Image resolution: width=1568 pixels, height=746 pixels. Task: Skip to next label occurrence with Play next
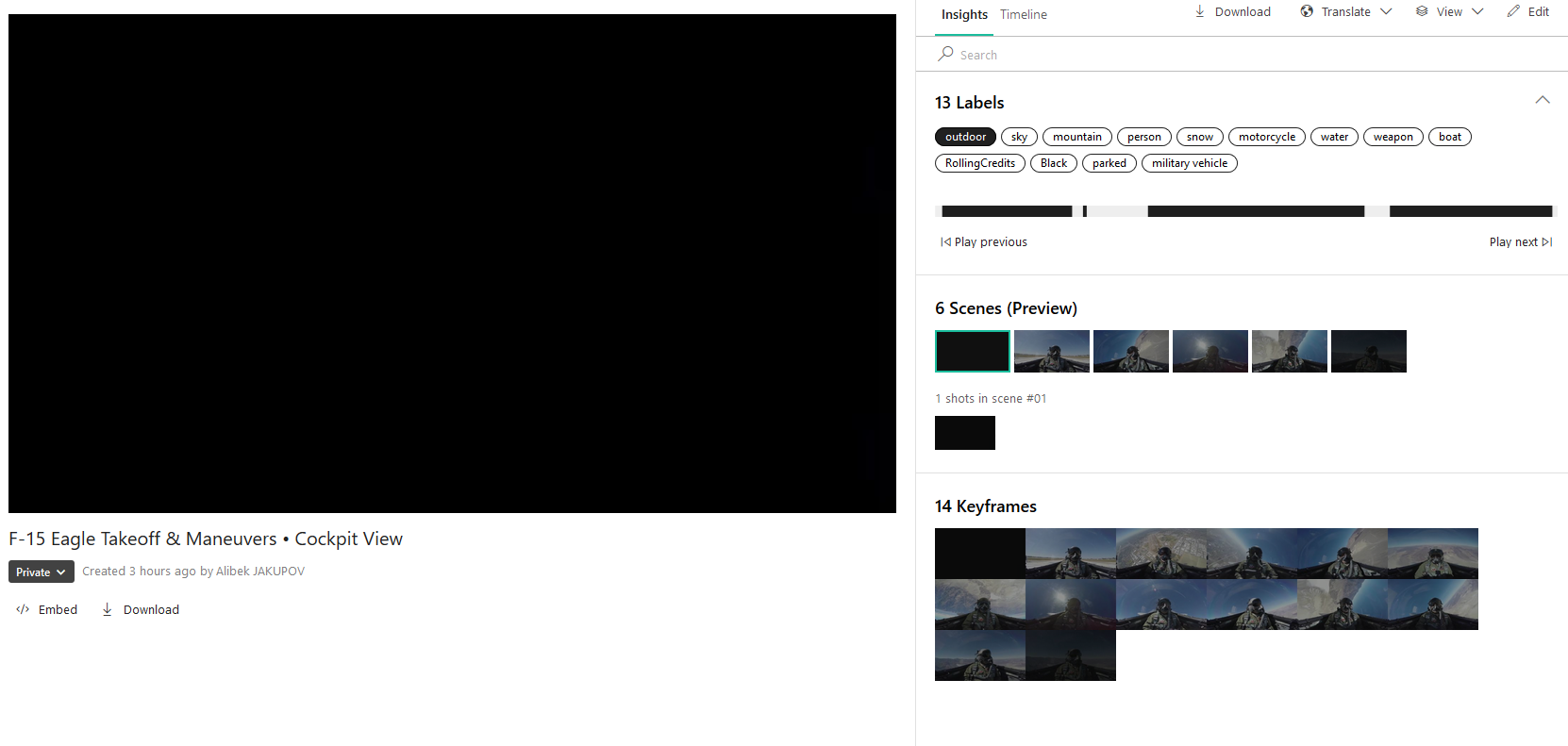[x=1520, y=242]
